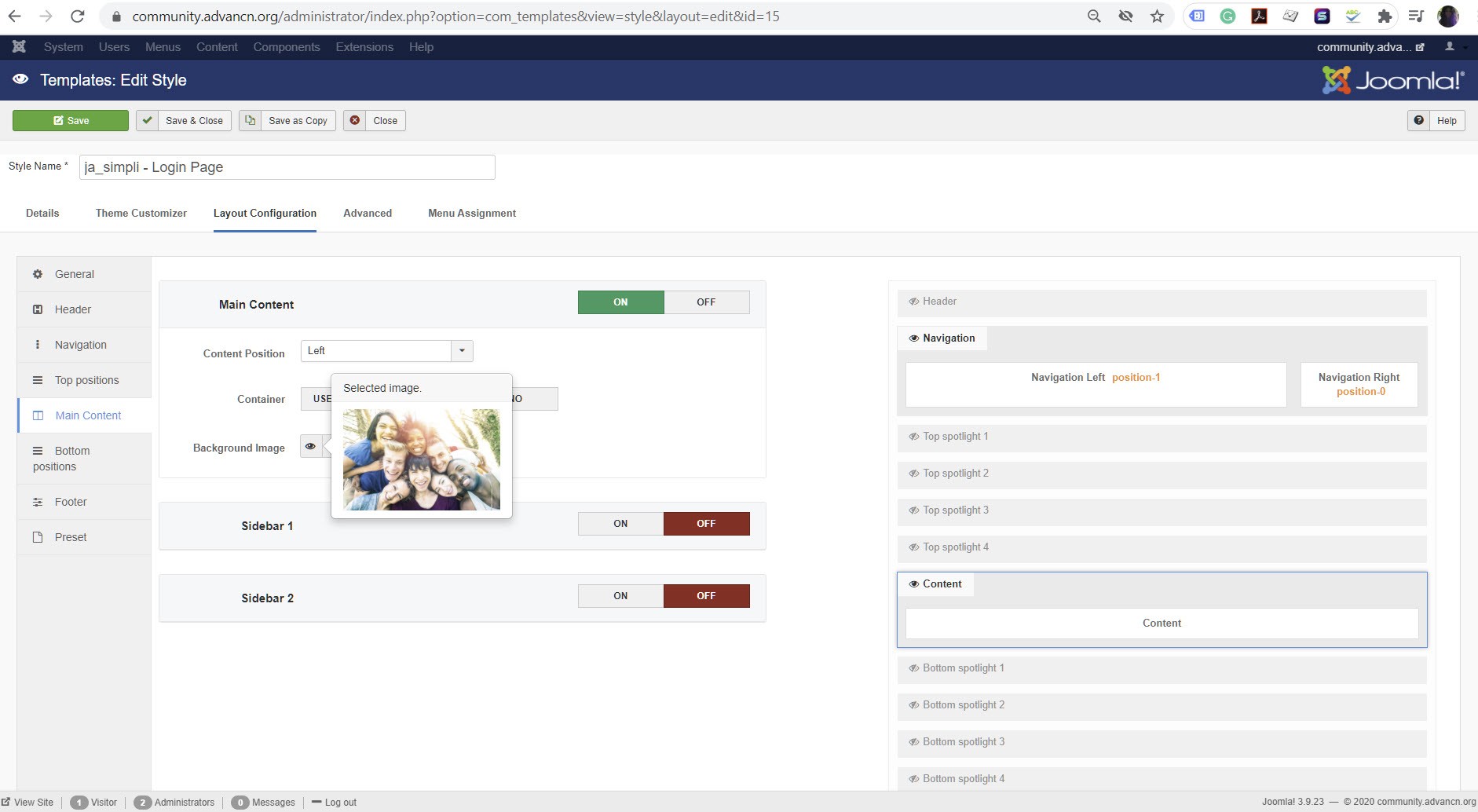
Task: Click the Save as Copy icon
Action: [x=250, y=120]
